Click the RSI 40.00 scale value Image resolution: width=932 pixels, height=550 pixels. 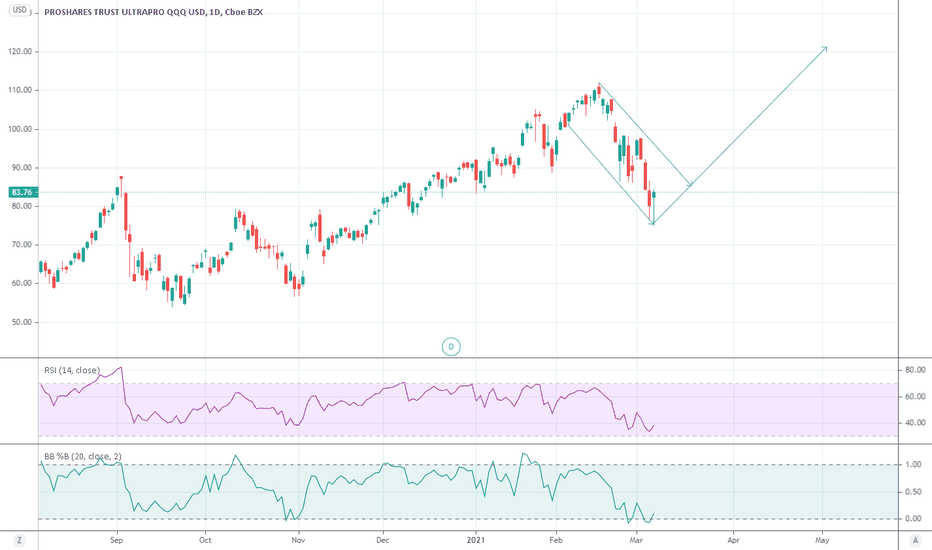pyautogui.click(x=915, y=423)
